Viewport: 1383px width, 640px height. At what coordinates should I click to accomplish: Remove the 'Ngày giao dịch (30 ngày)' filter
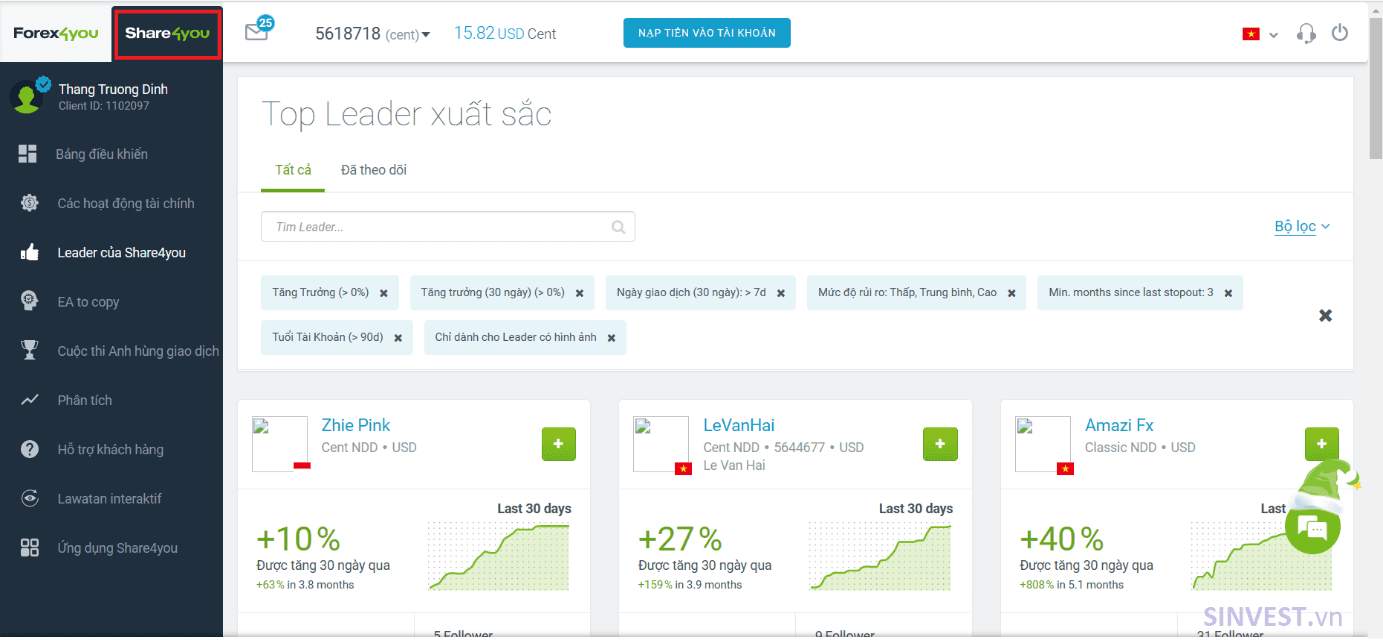781,293
